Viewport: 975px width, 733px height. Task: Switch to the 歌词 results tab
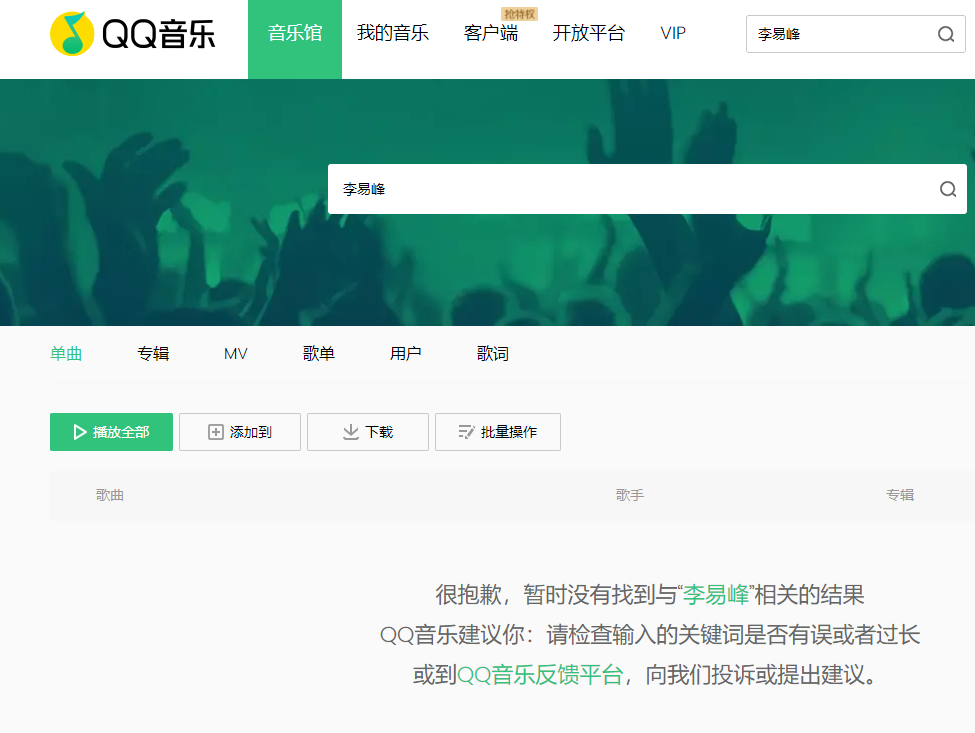pos(492,354)
